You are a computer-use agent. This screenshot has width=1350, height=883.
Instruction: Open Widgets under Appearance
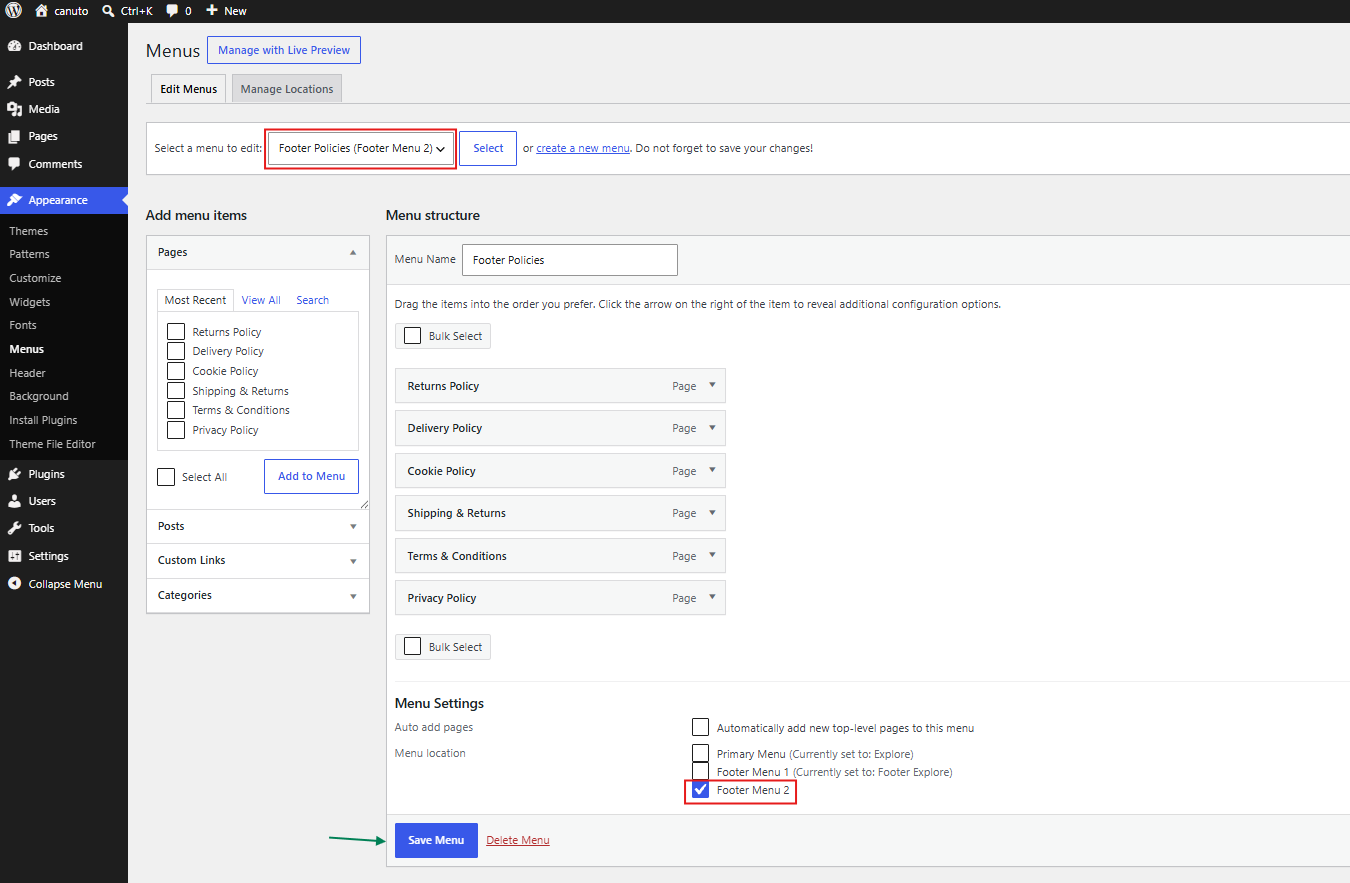(30, 302)
